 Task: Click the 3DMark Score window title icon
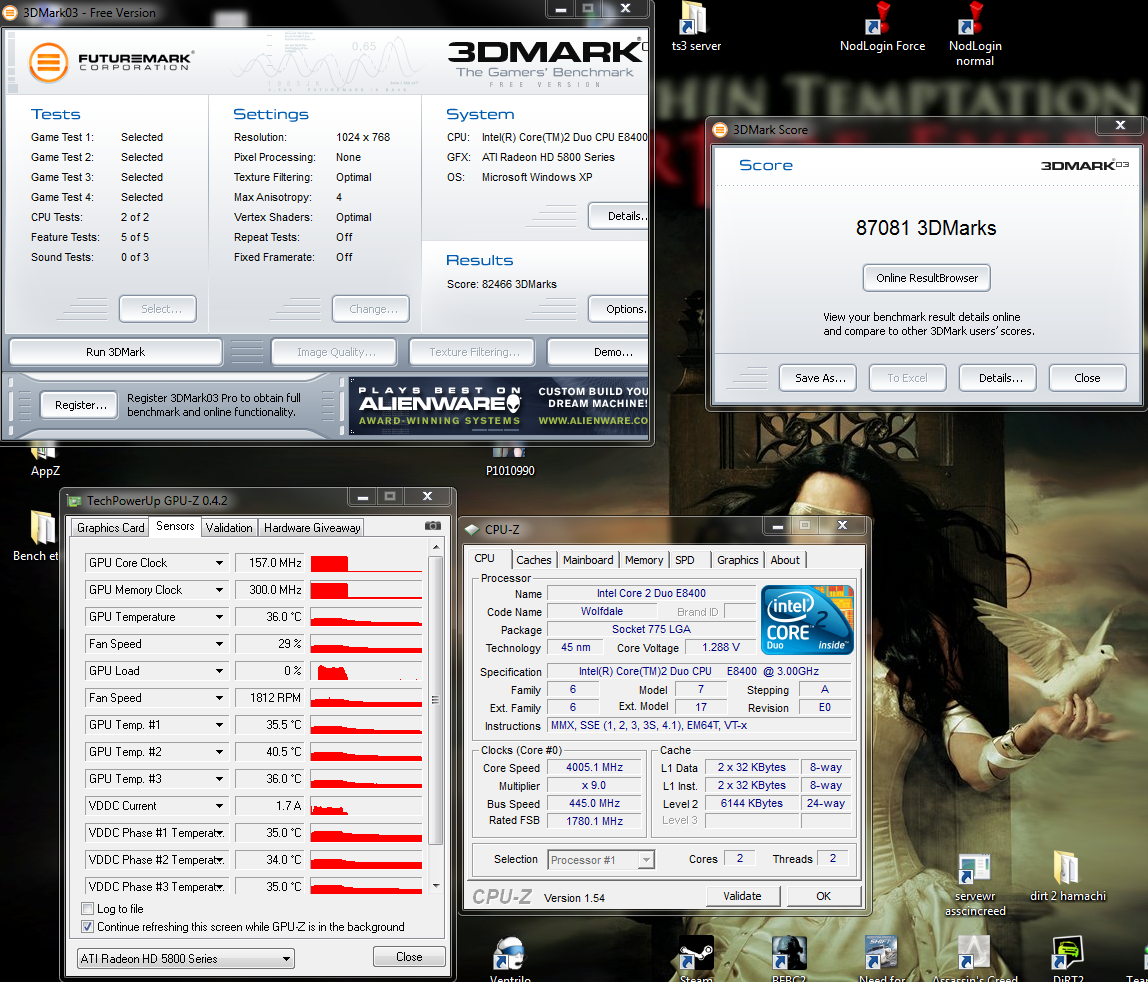720,130
